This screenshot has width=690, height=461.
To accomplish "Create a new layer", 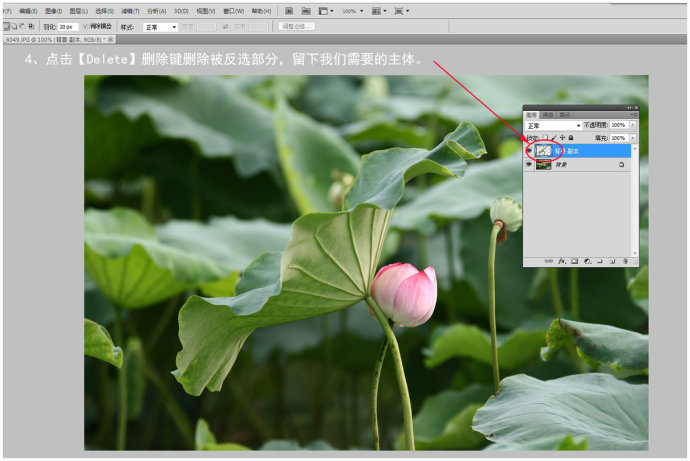I will click(611, 260).
